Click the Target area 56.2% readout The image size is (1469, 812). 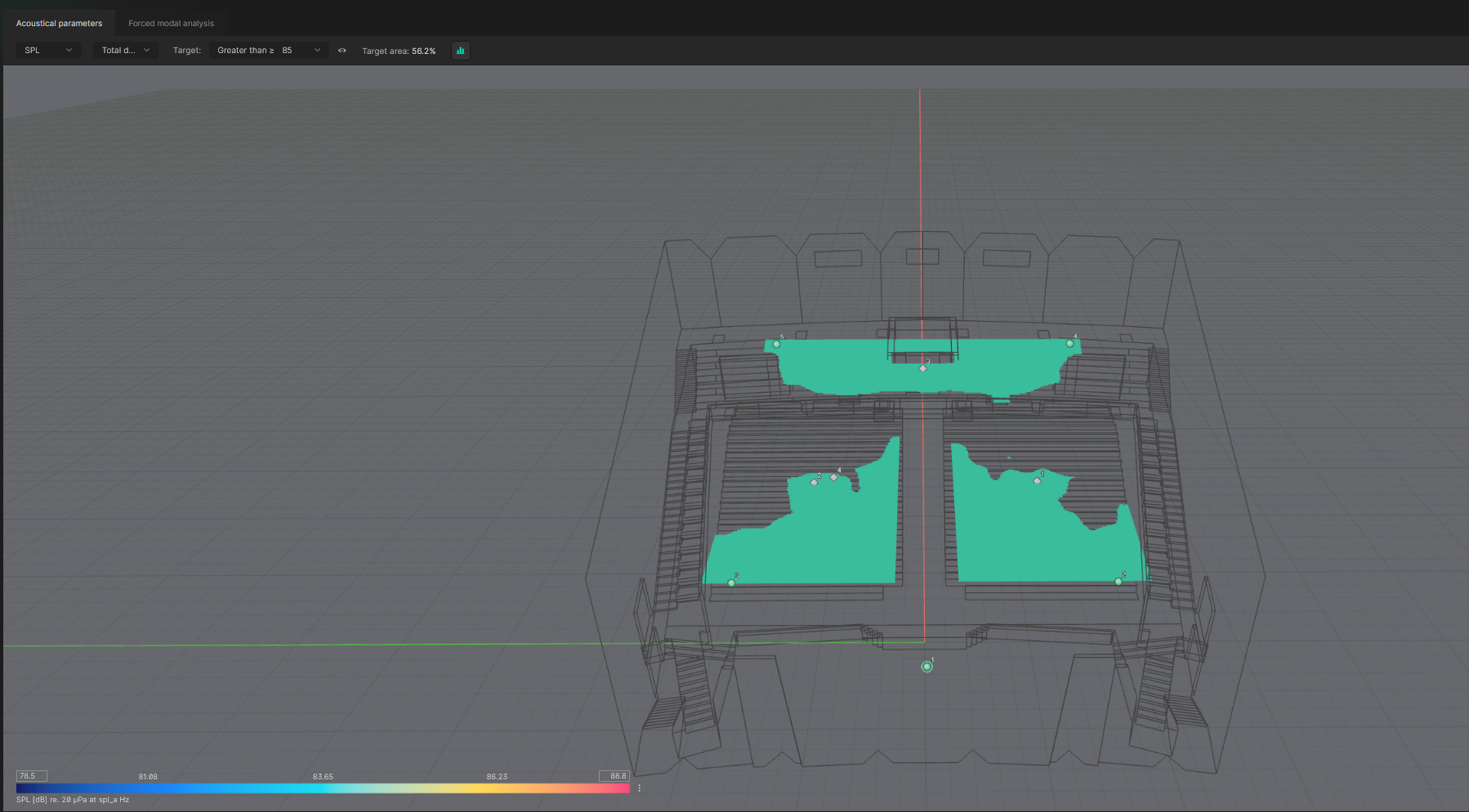[399, 51]
